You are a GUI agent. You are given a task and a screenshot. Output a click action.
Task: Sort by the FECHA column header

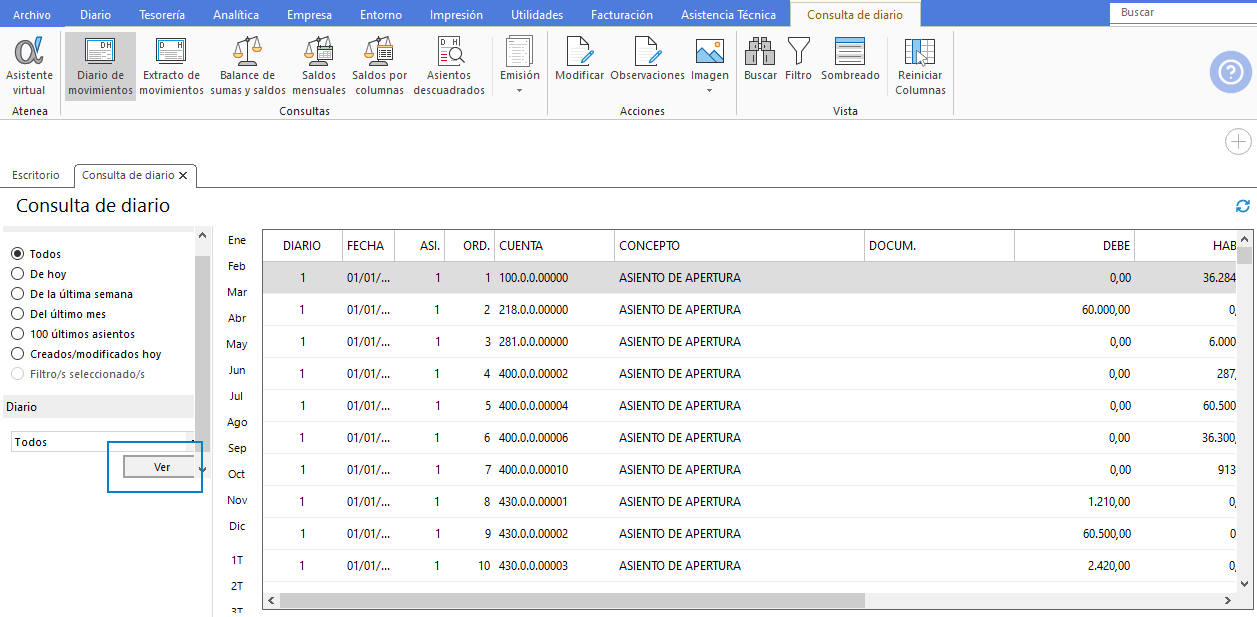pos(368,246)
